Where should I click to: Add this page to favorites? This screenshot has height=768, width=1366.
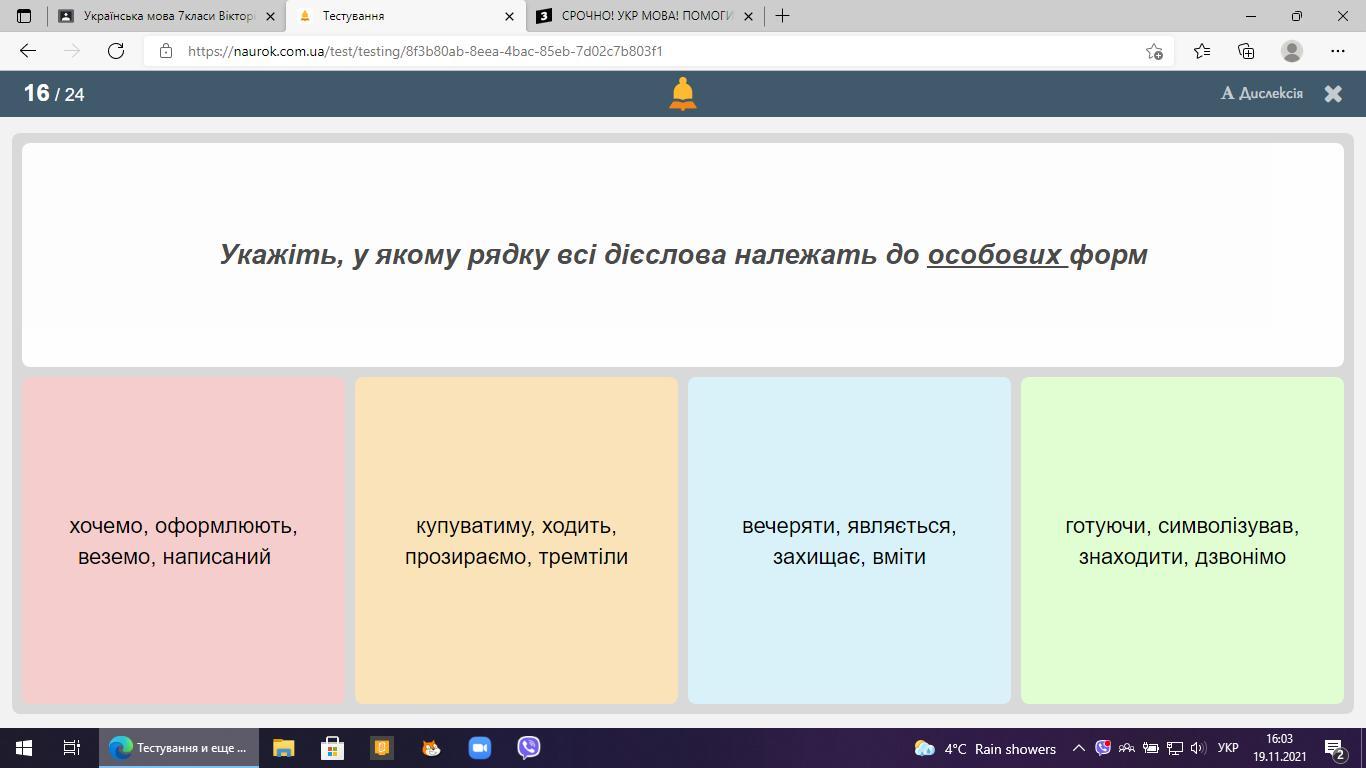1154,51
